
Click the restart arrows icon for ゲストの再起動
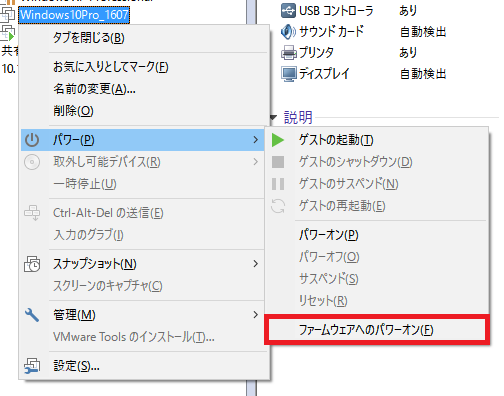click(x=278, y=206)
